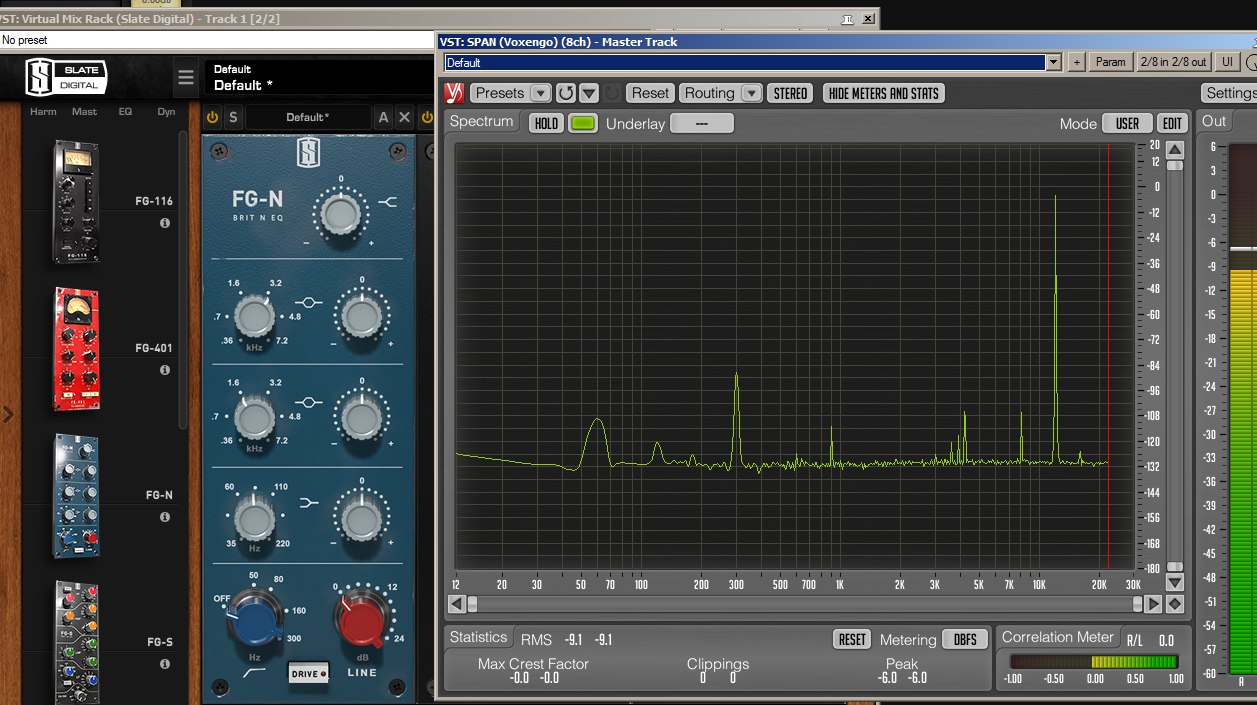Open the Routing arrow dropdown

pos(751,93)
